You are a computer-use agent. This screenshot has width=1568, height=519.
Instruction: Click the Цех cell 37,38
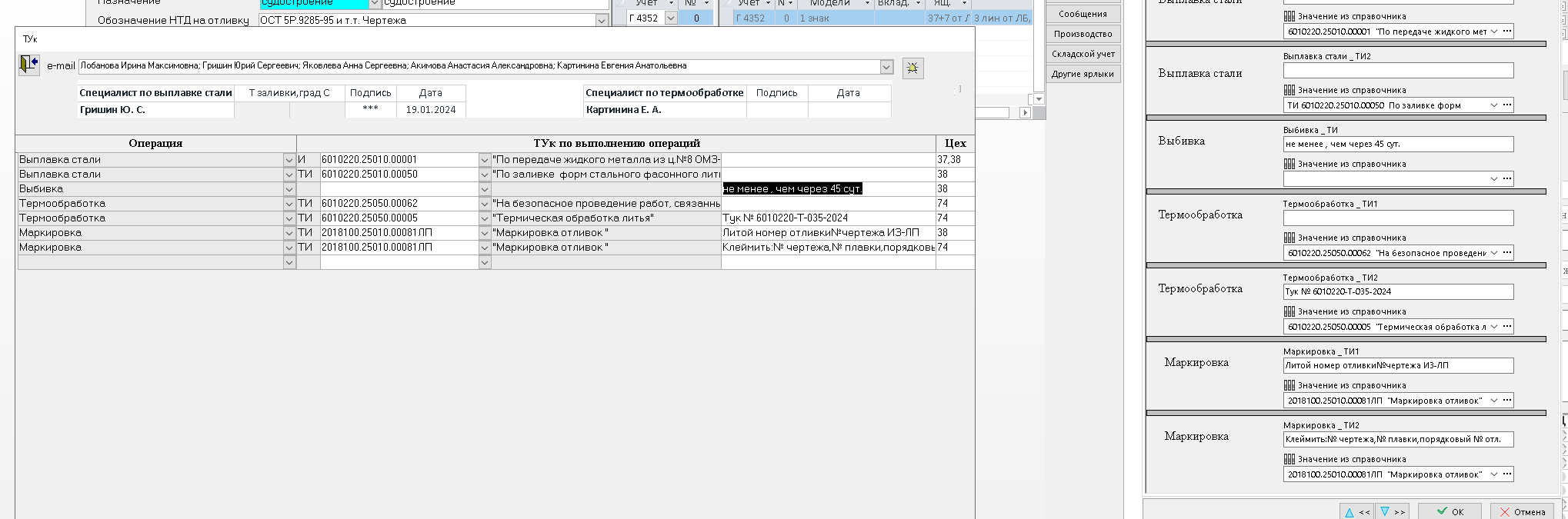pos(956,160)
